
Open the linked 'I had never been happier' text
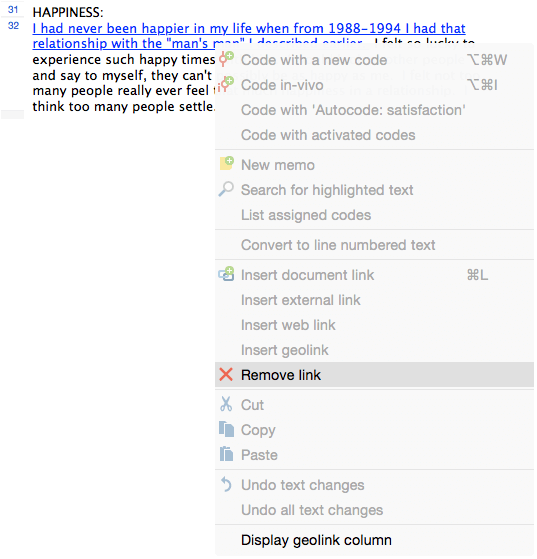249,28
